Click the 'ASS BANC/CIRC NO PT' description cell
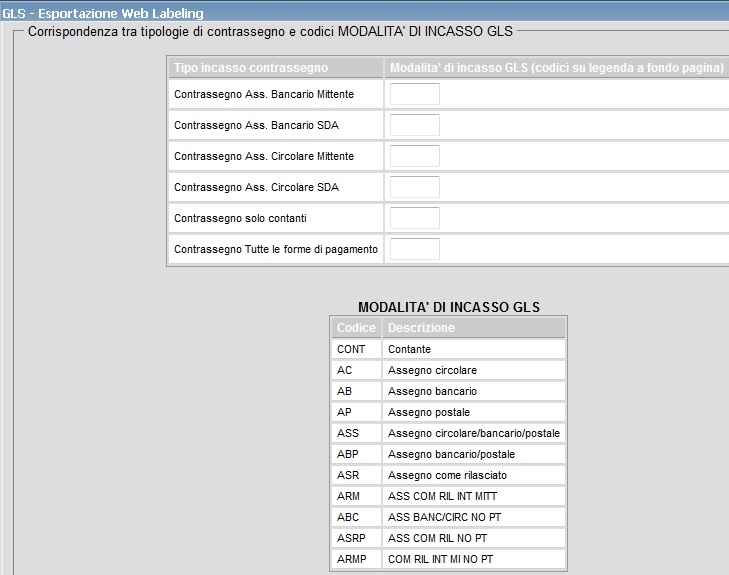The height and width of the screenshot is (575, 729). pos(474,517)
